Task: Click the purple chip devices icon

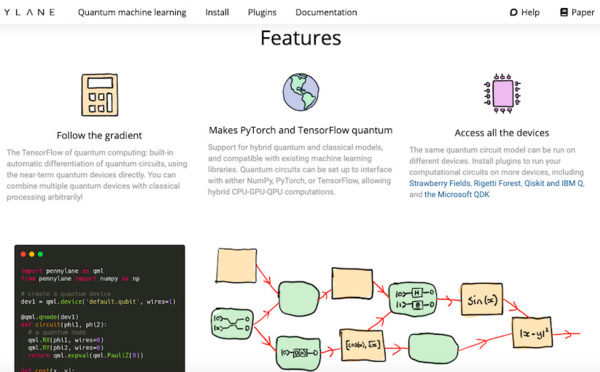Action: 502,94
